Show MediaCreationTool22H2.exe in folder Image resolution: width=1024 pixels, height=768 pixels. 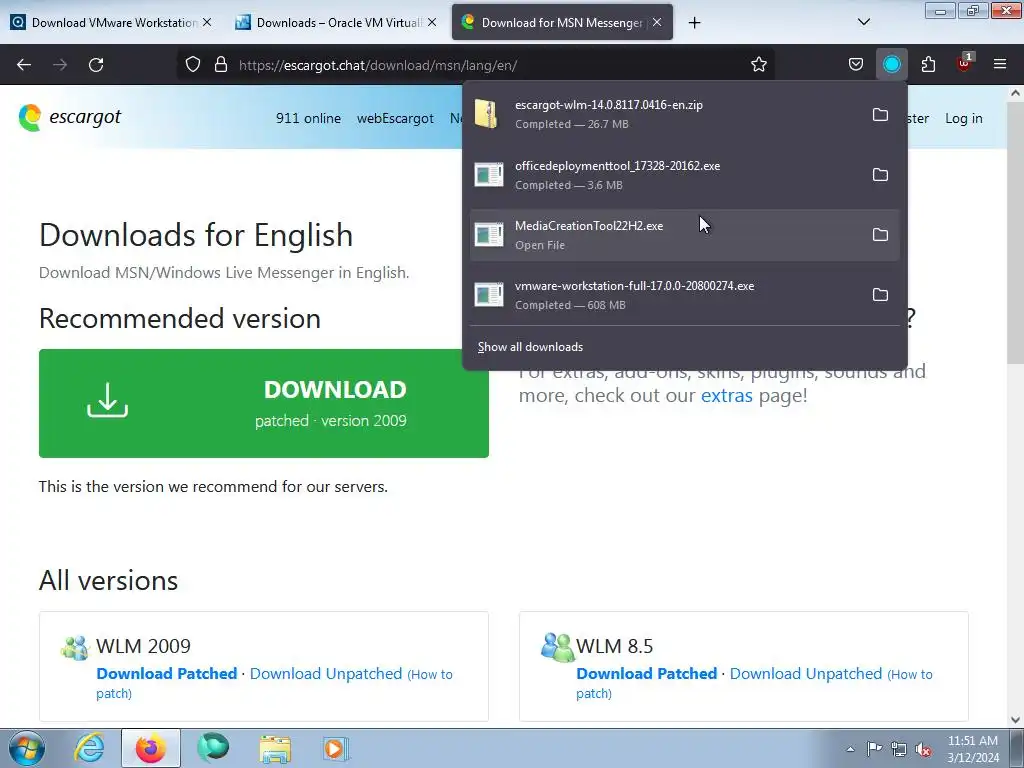(x=880, y=234)
